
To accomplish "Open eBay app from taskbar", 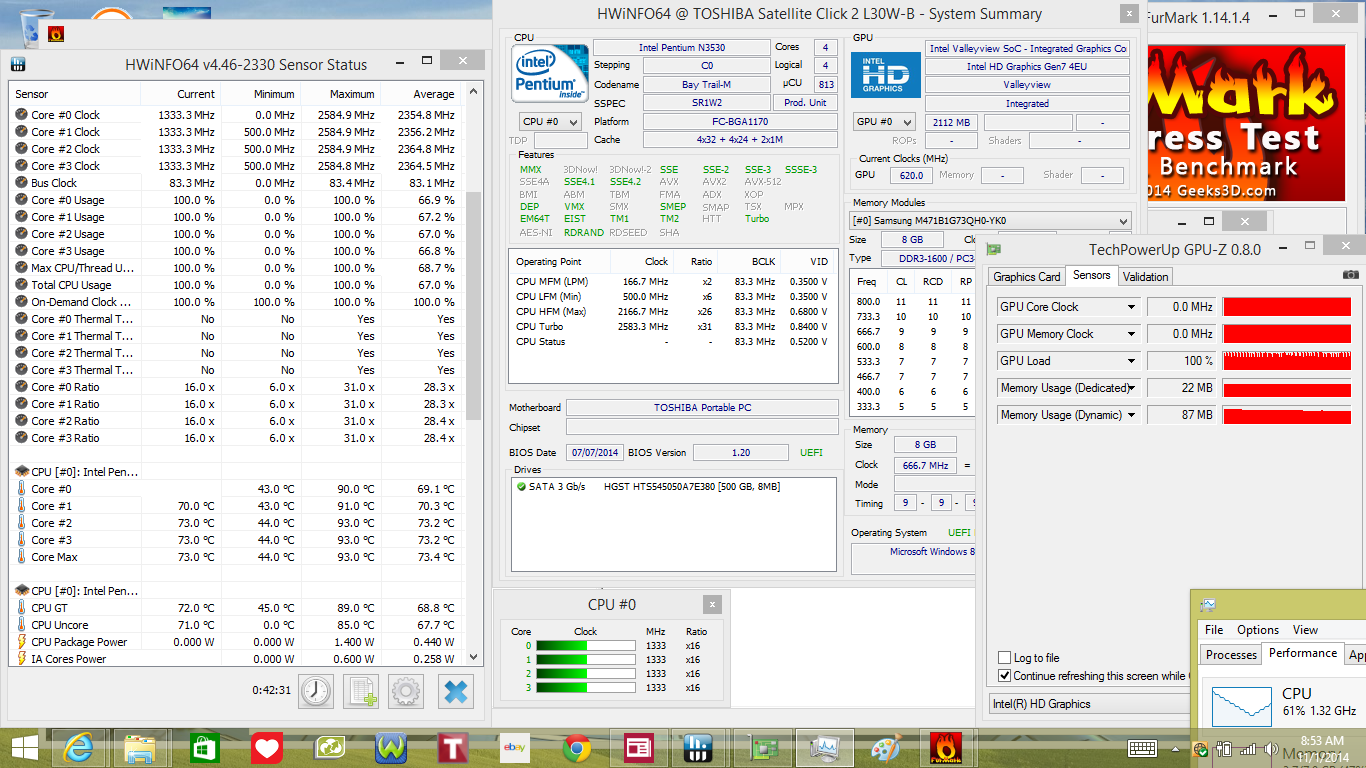I will (x=514, y=748).
